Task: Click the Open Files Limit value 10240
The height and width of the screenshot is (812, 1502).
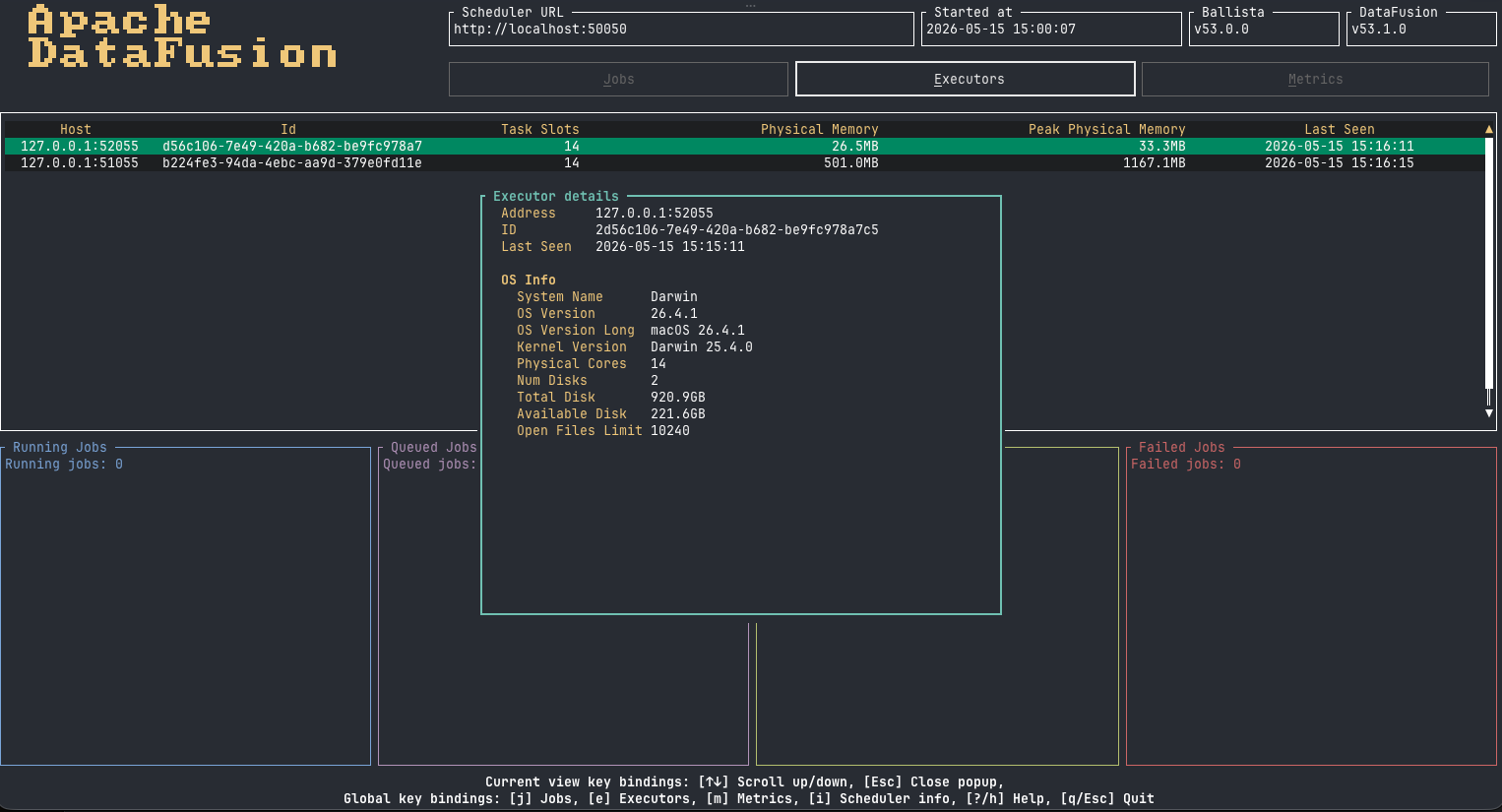Action: [670, 431]
